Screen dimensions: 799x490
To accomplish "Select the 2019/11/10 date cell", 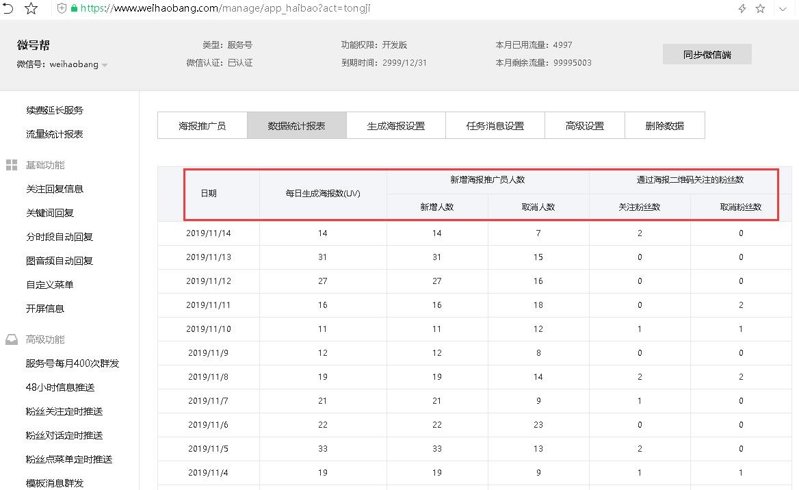I will click(x=208, y=329).
